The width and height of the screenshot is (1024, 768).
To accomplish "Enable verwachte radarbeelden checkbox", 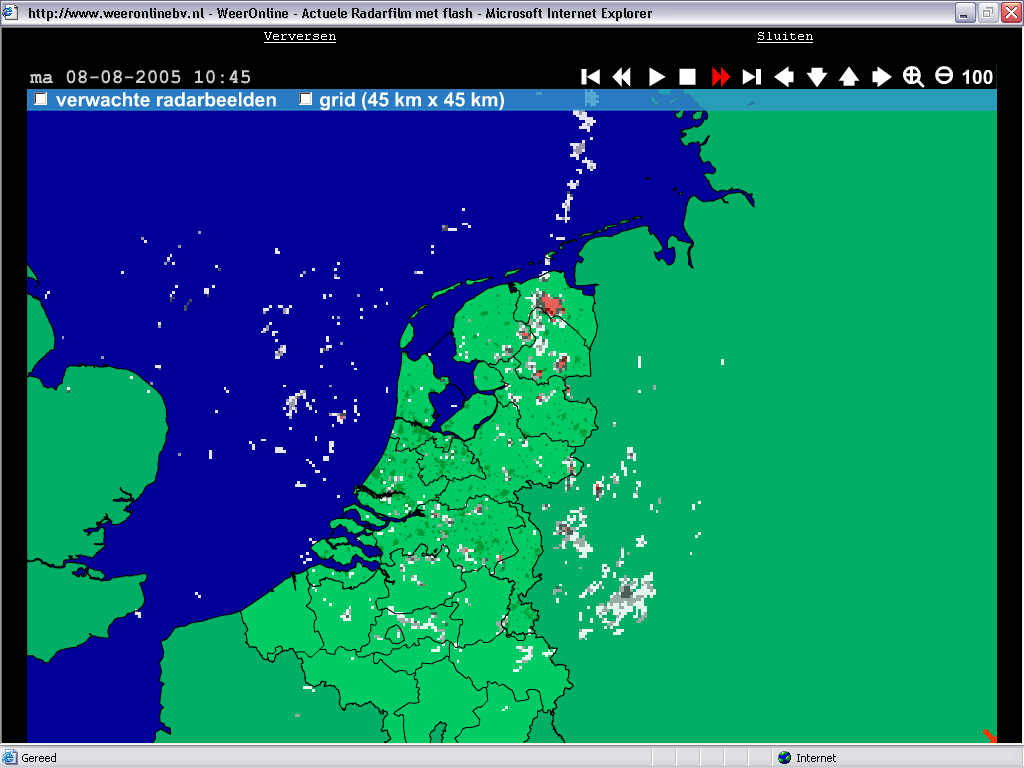I will [41, 99].
